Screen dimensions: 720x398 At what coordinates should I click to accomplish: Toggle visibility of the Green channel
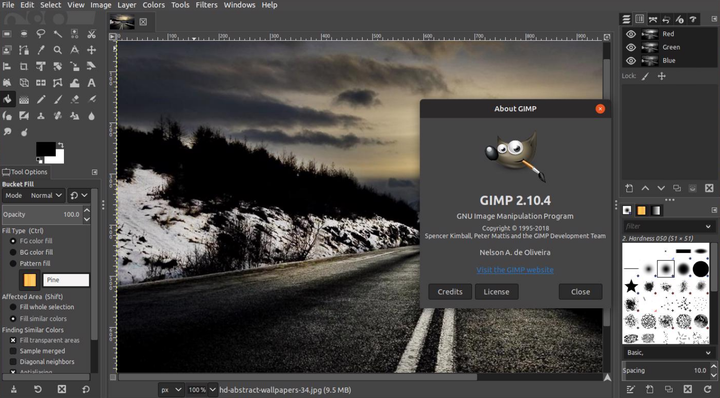click(631, 47)
